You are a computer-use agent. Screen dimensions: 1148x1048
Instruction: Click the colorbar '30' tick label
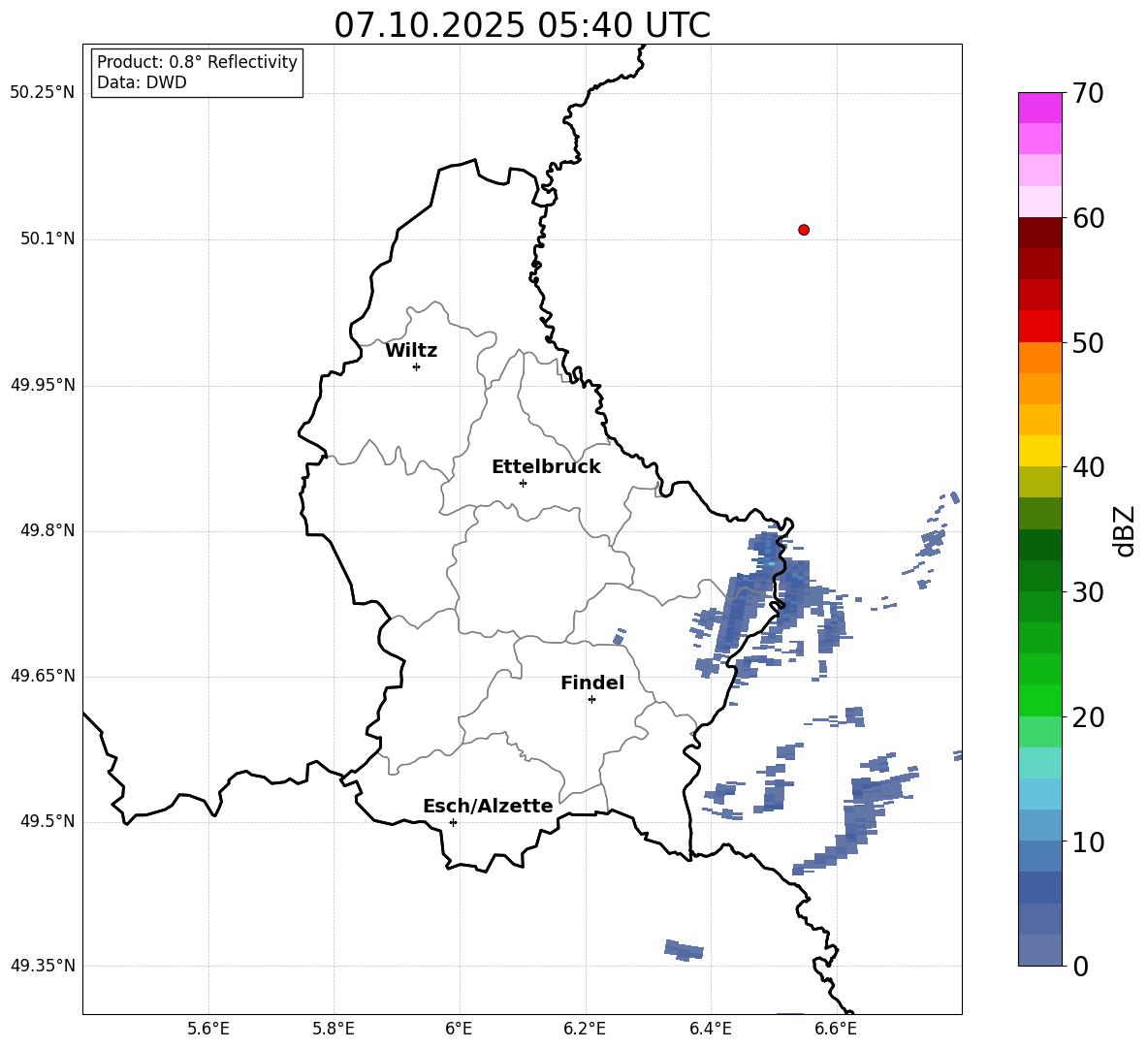tap(1088, 592)
